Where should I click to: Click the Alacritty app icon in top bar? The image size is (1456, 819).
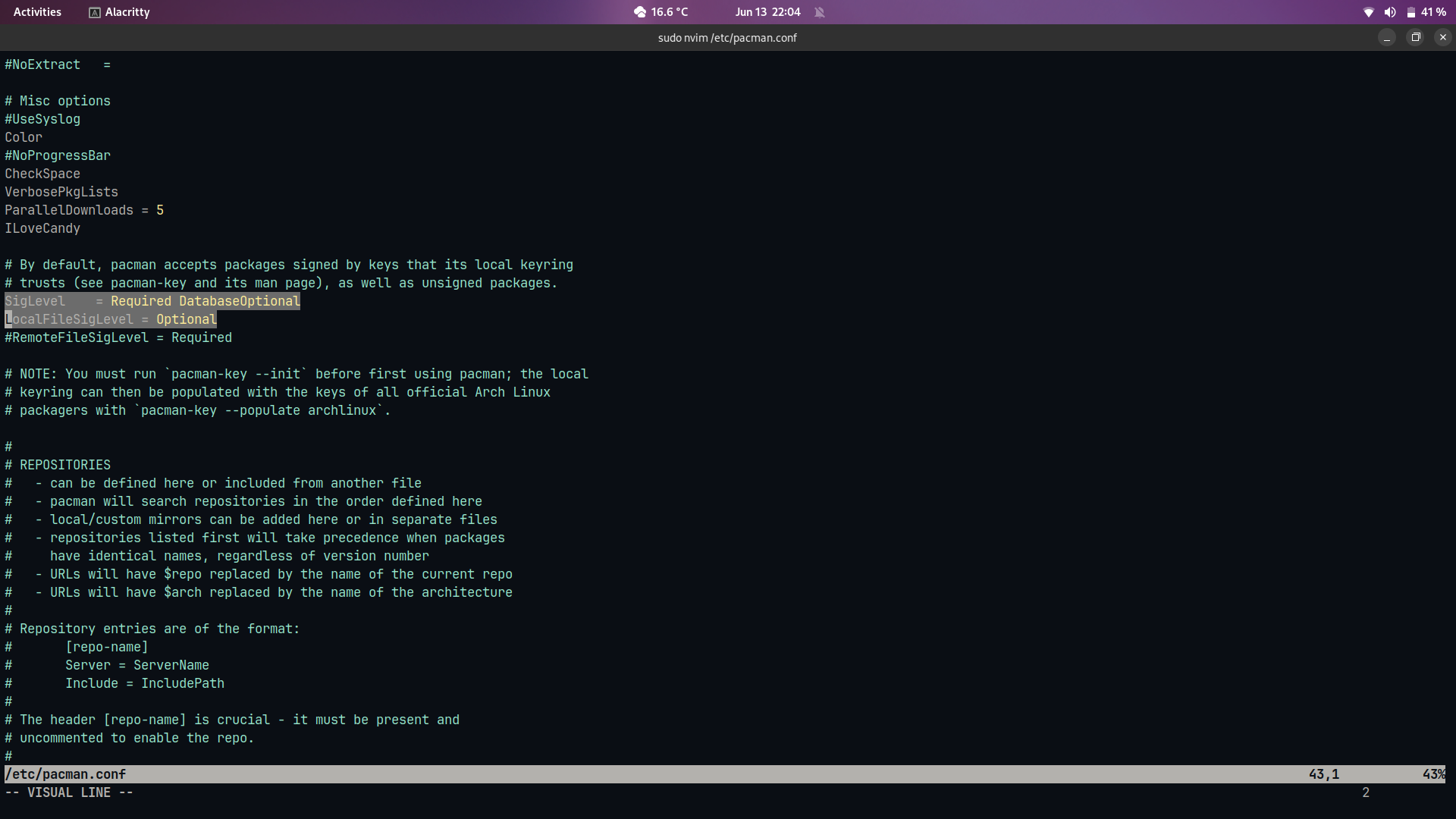[95, 12]
